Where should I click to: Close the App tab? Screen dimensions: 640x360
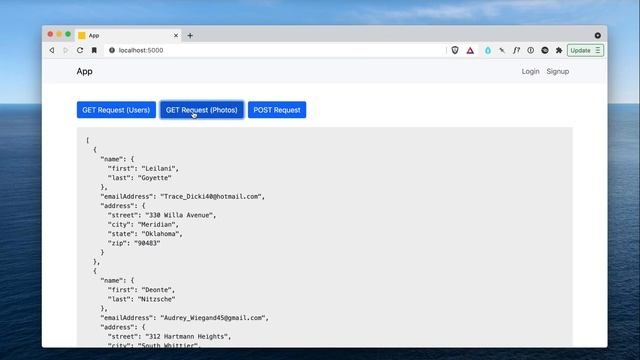176,36
